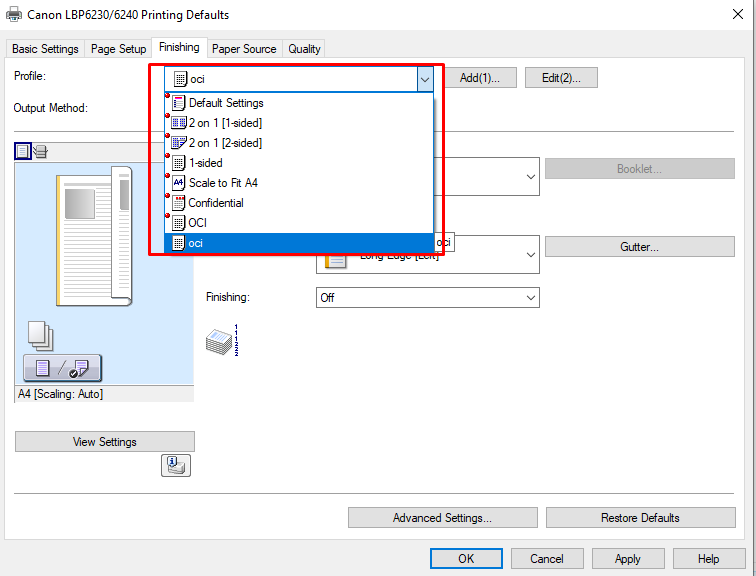Toggle the 1-sided/2-sided print switch button
Image resolution: width=756 pixels, height=576 pixels.
pyautogui.click(x=62, y=368)
